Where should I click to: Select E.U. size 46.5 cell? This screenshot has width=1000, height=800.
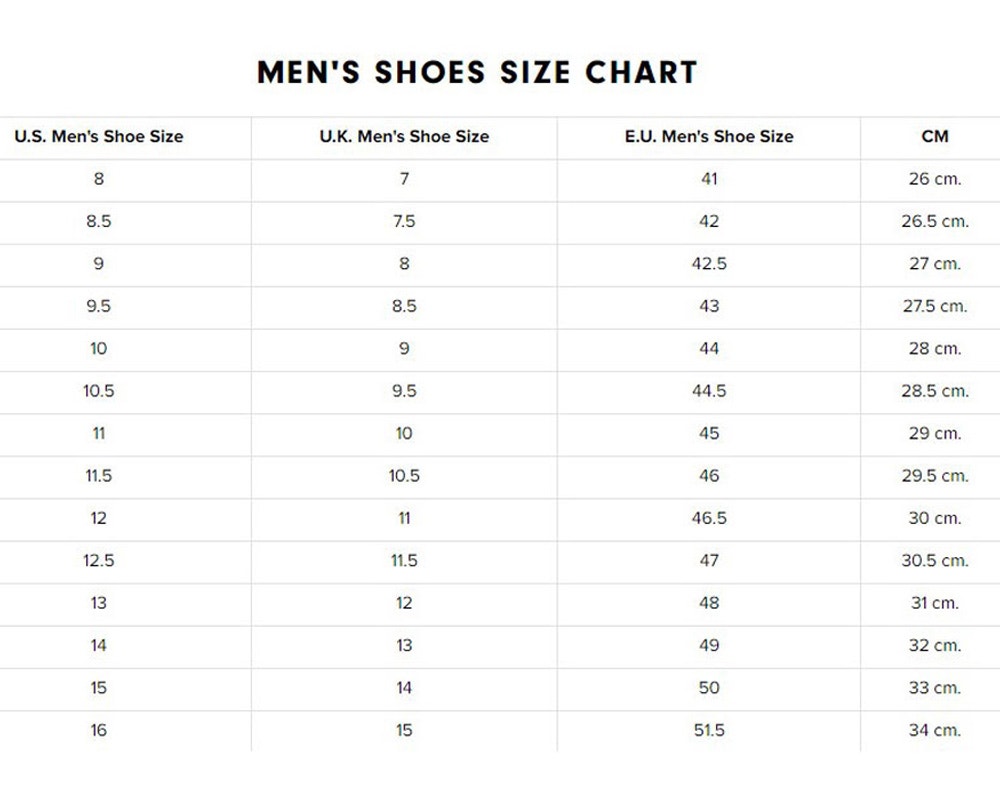pyautogui.click(x=709, y=518)
